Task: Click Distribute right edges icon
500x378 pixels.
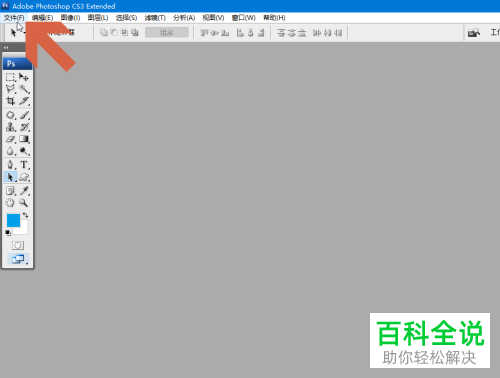Action: 338,33
